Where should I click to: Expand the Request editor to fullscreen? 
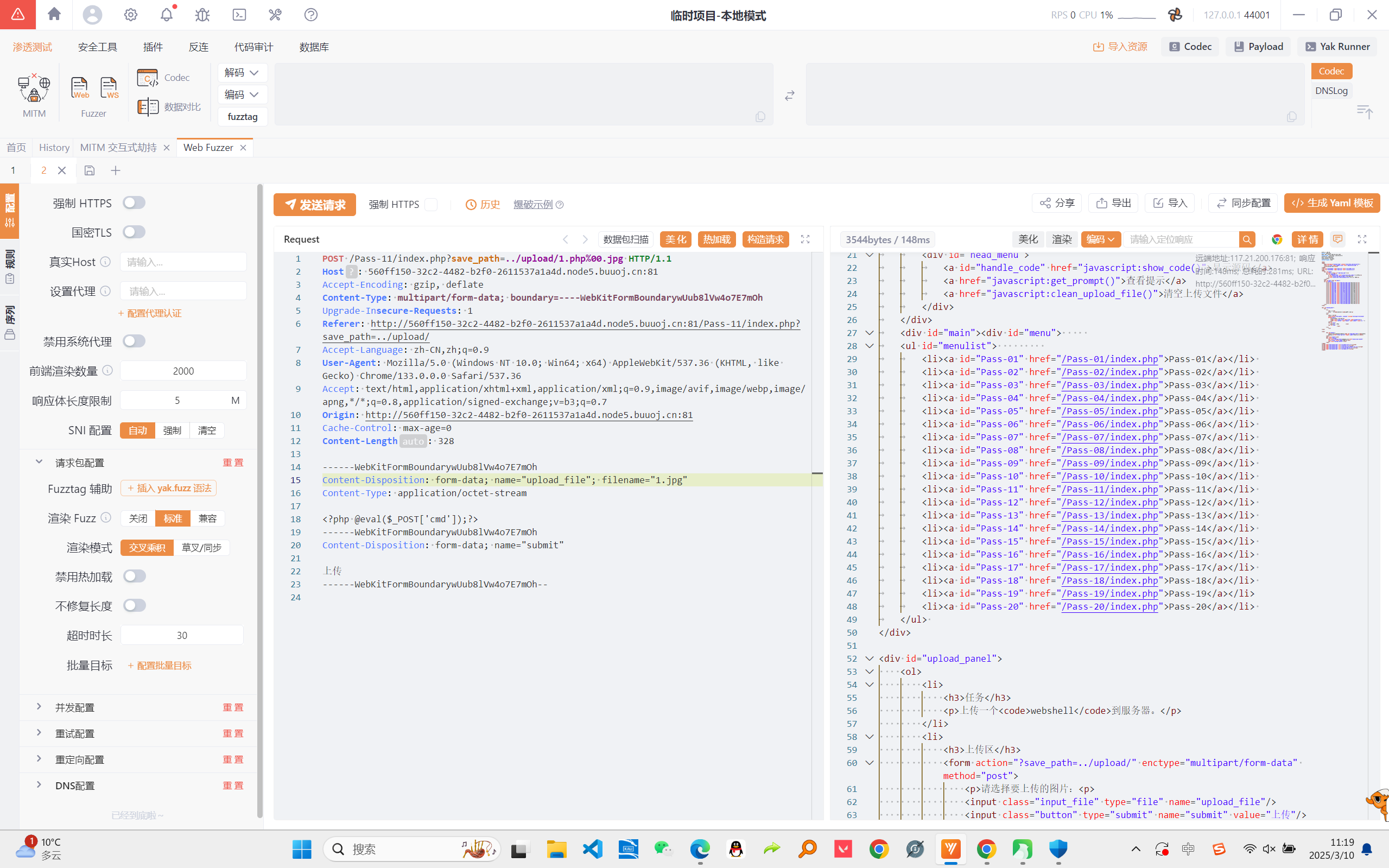[806, 239]
